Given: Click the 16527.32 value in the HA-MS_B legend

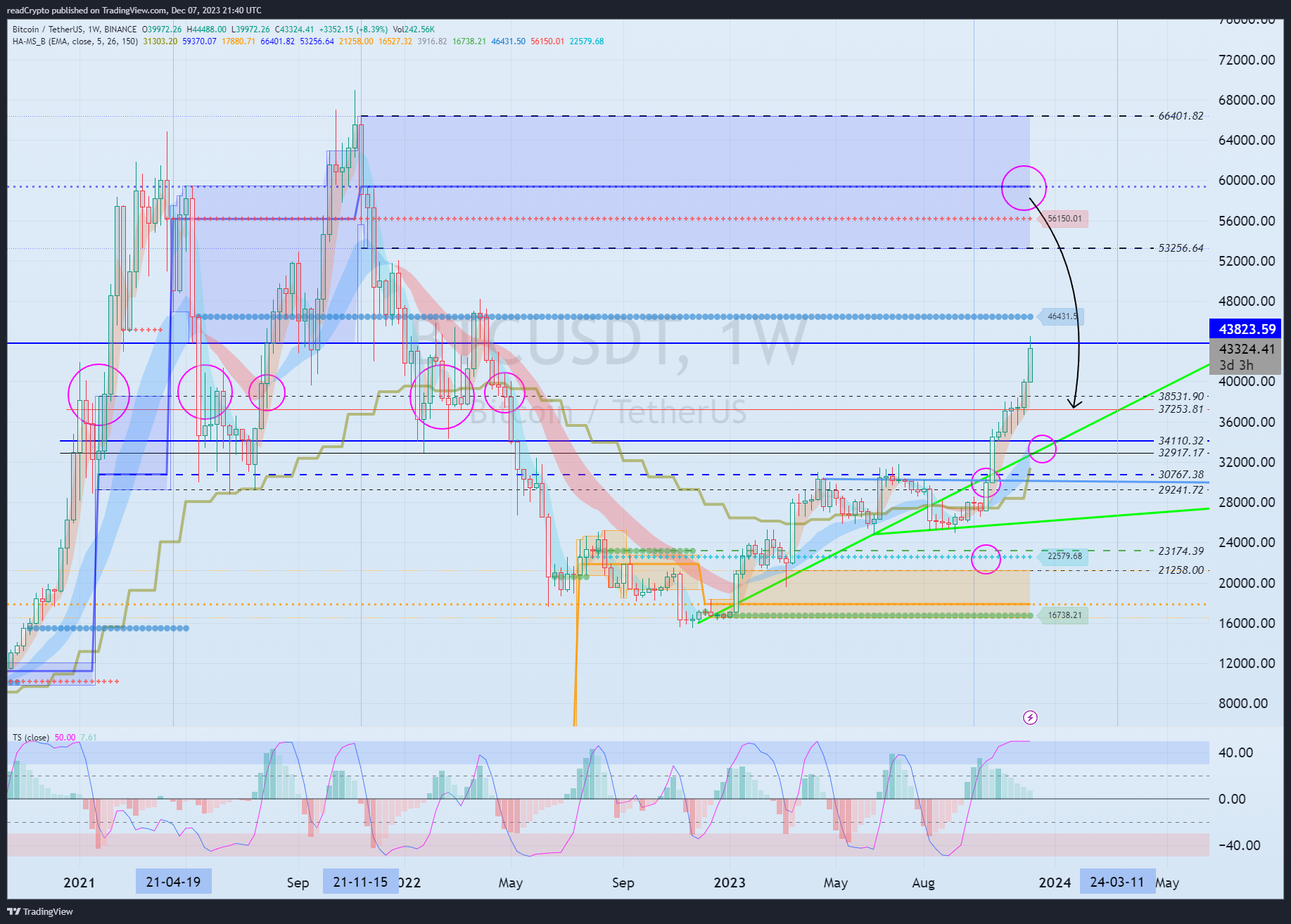Looking at the screenshot, I should 395,41.
